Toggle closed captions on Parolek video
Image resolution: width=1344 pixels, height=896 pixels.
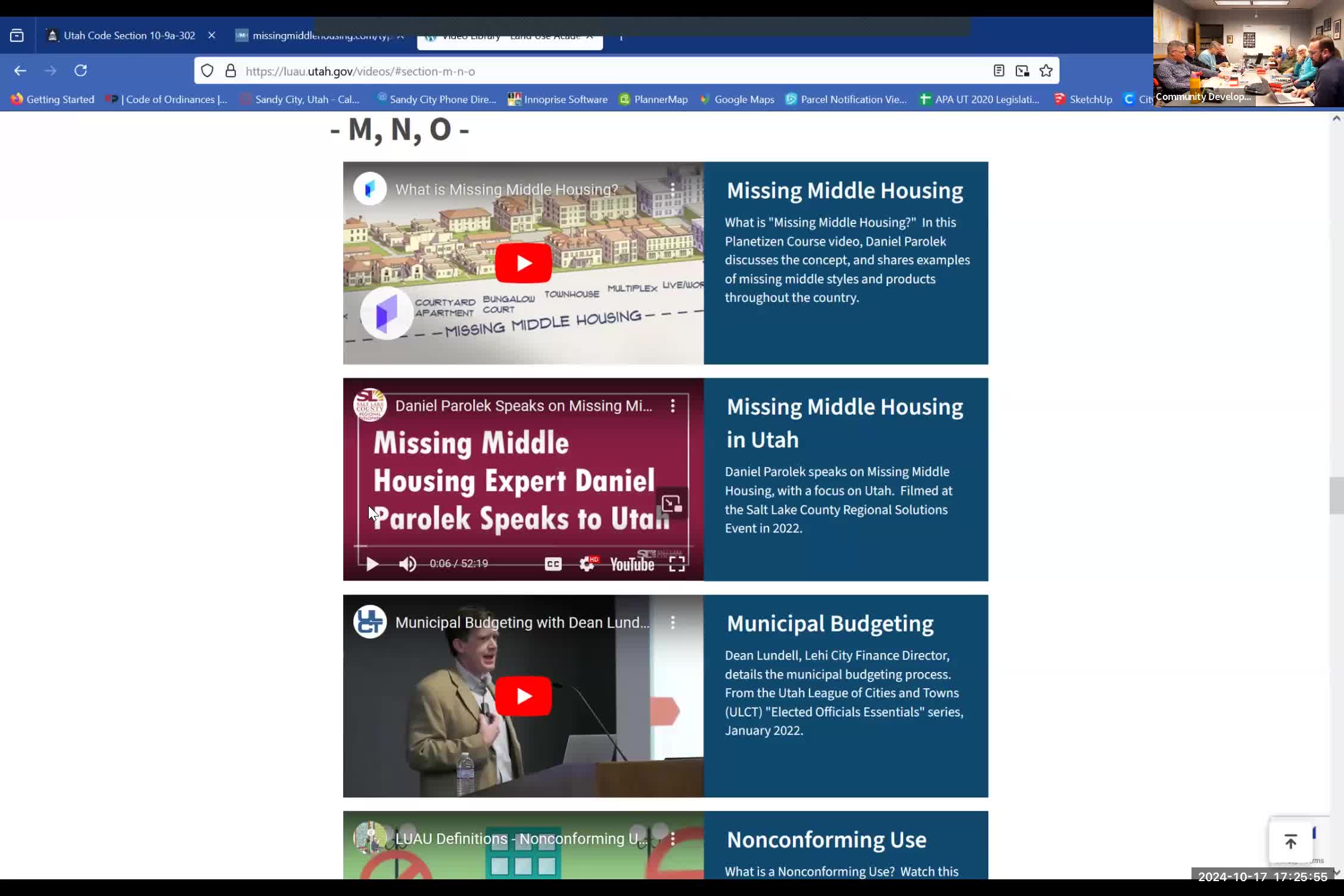tap(553, 564)
